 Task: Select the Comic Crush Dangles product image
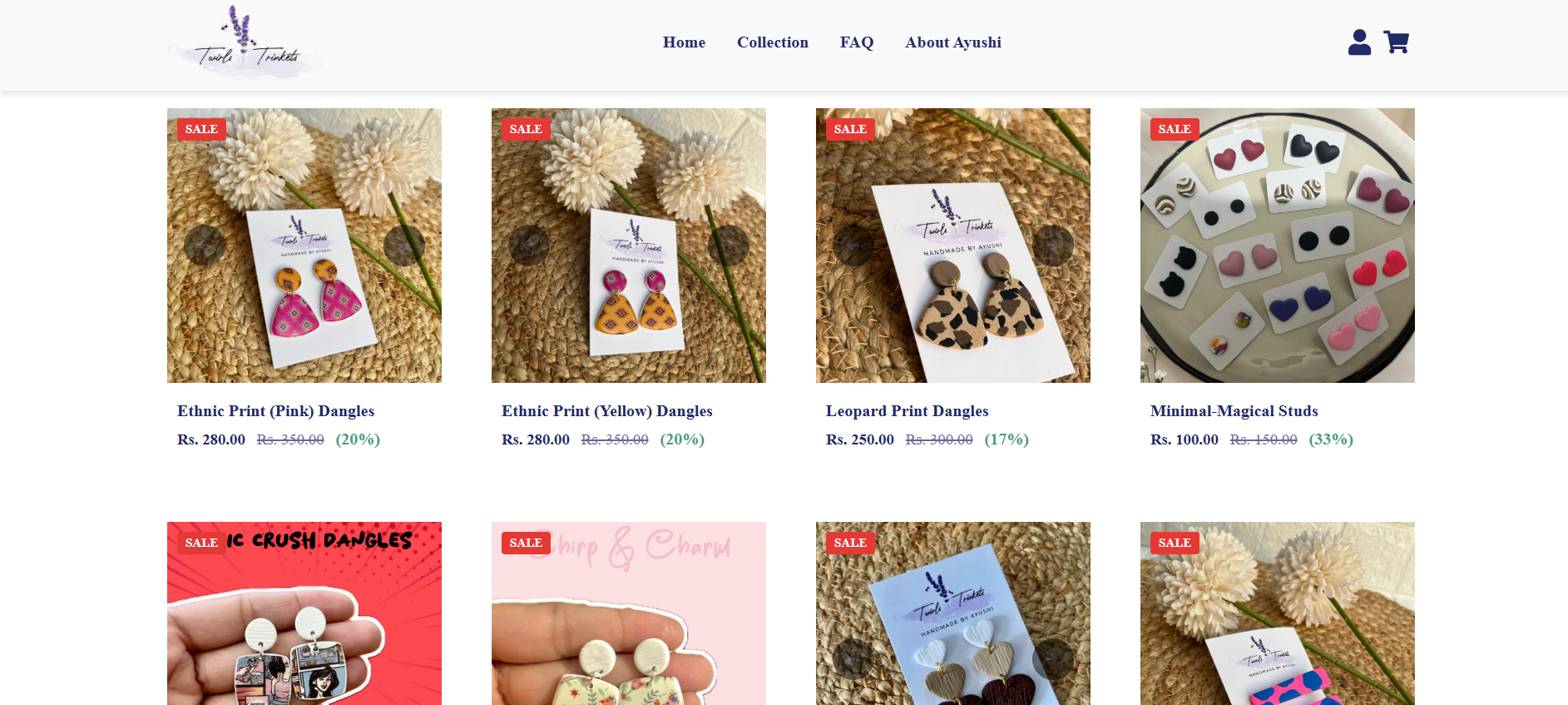(304, 613)
